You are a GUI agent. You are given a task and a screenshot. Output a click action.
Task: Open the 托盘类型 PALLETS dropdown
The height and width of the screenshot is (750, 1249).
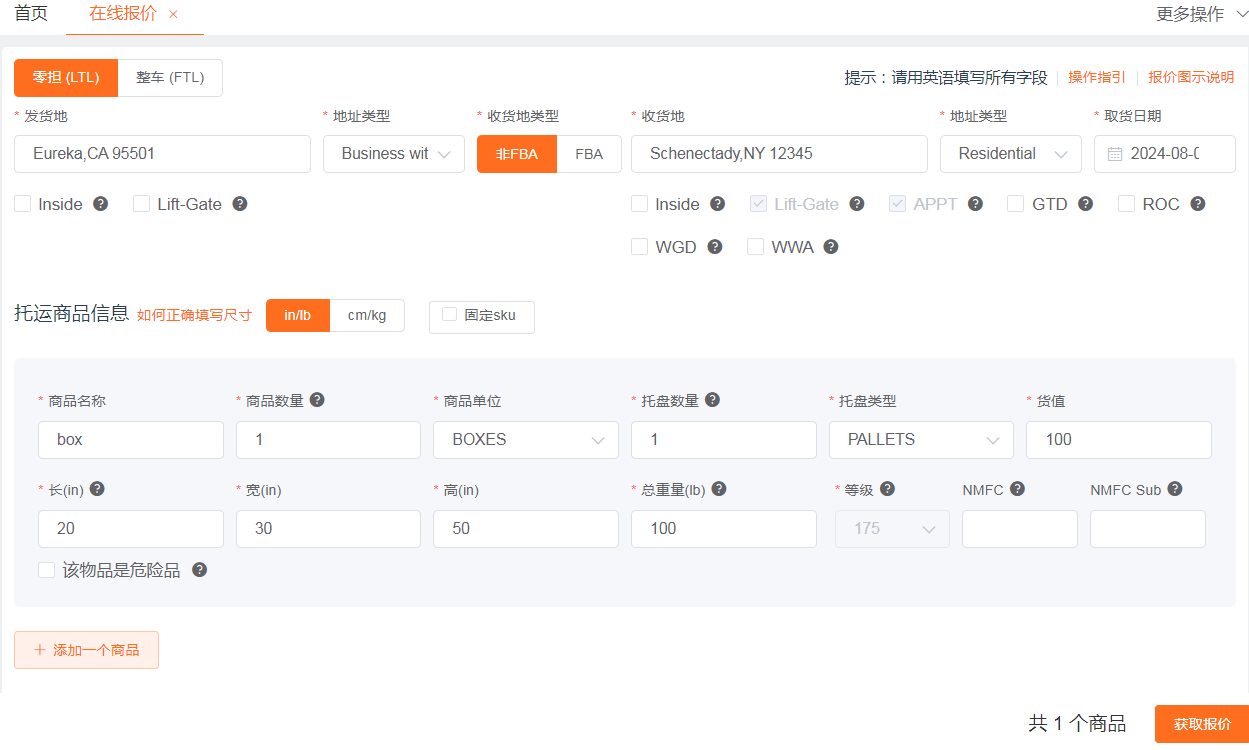pyautogui.click(x=921, y=440)
